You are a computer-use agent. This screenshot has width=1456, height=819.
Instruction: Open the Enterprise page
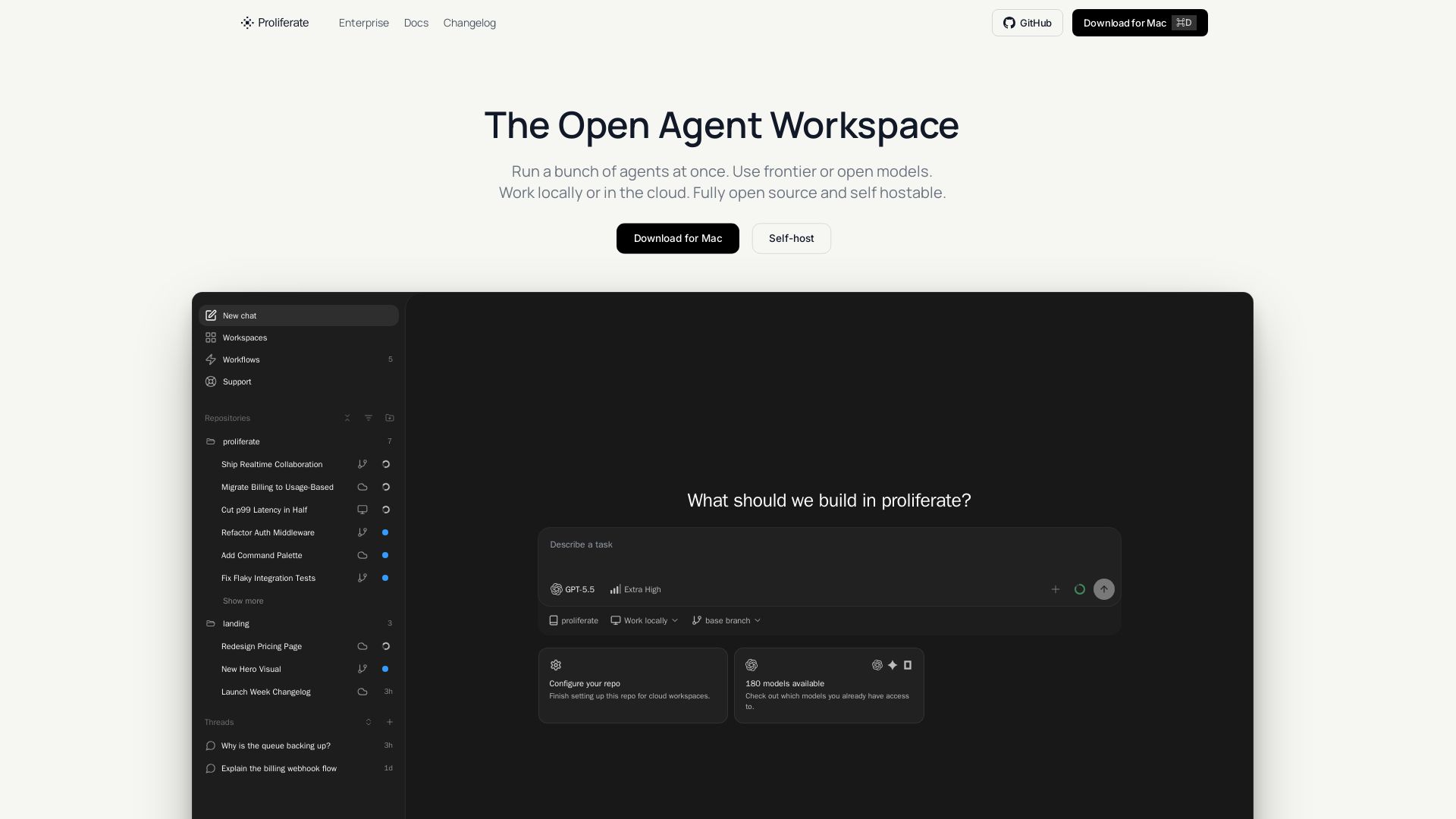coord(364,23)
